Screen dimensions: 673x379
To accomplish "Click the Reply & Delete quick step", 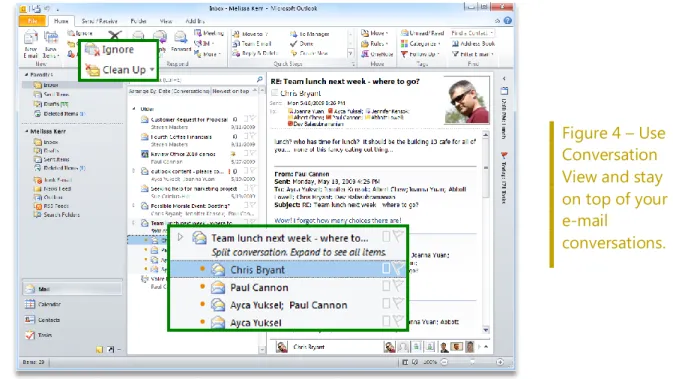I will coord(255,53).
